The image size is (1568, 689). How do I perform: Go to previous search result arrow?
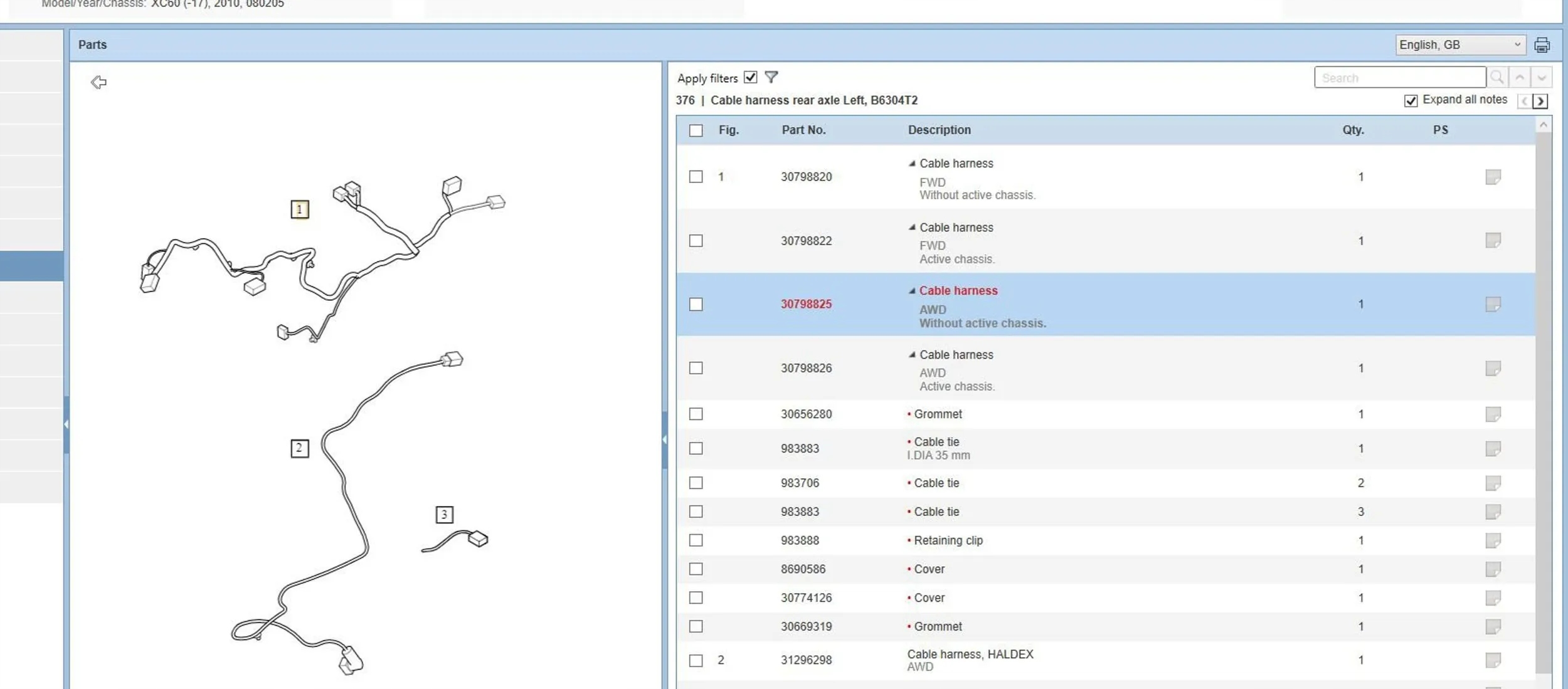coord(1520,77)
